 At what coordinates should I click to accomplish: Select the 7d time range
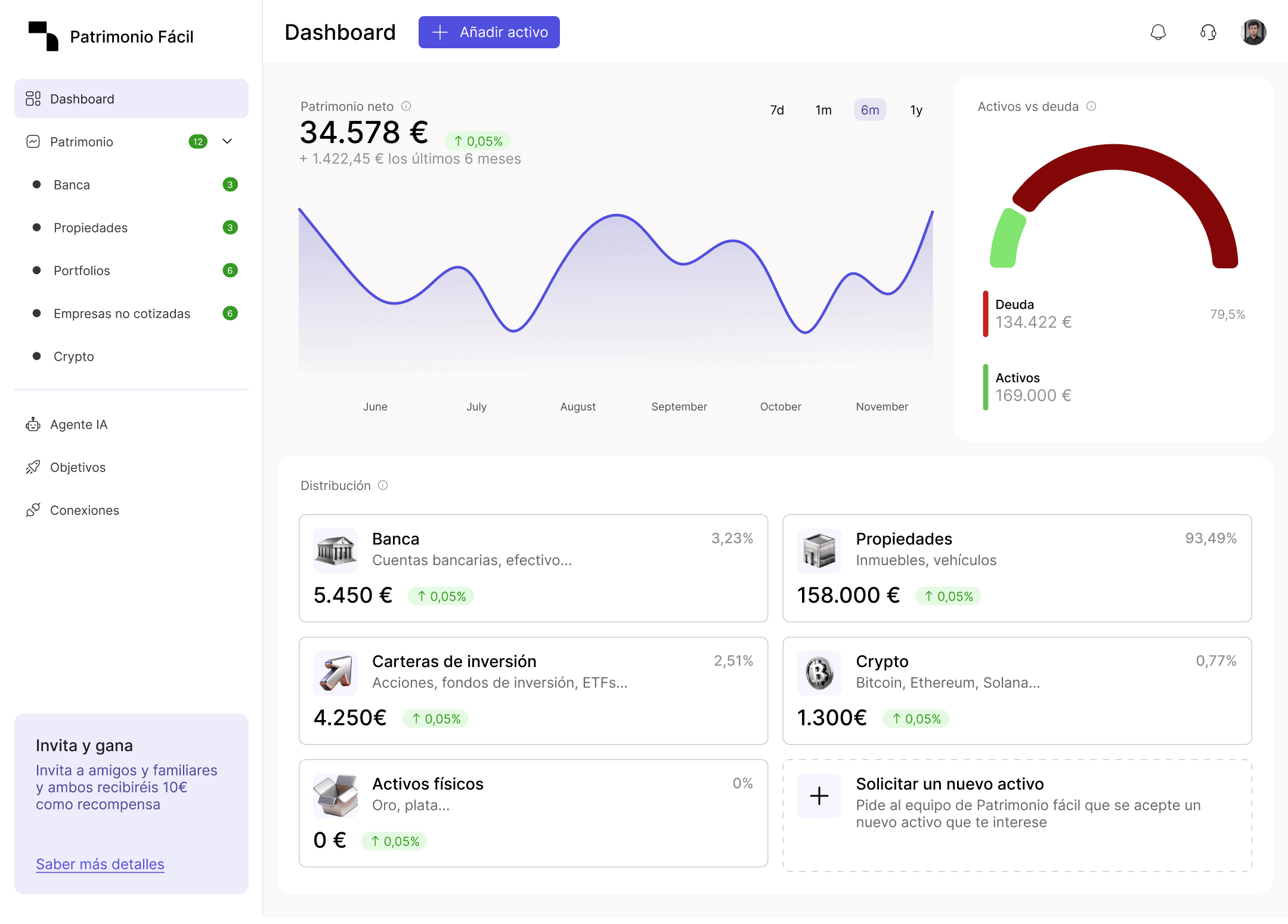tap(777, 110)
